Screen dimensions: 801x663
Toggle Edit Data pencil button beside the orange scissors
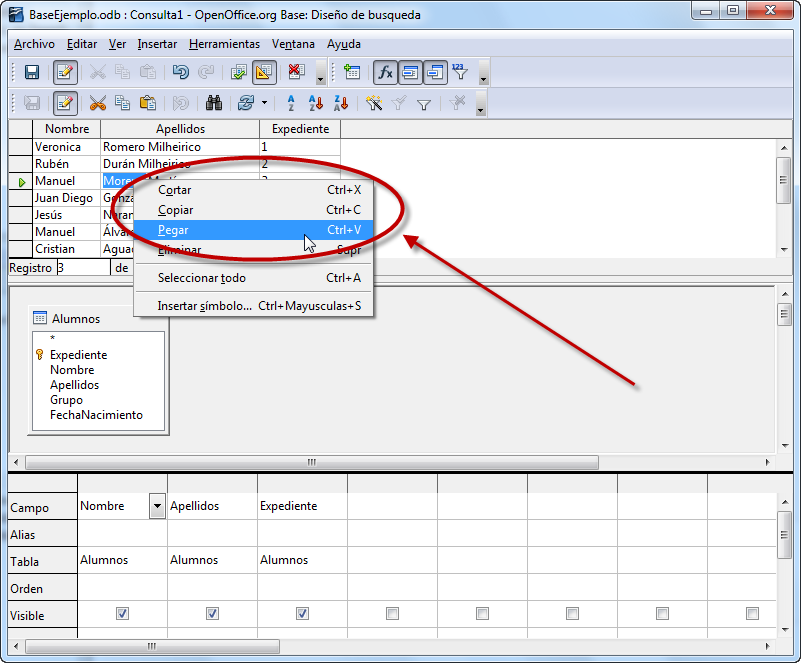65,104
